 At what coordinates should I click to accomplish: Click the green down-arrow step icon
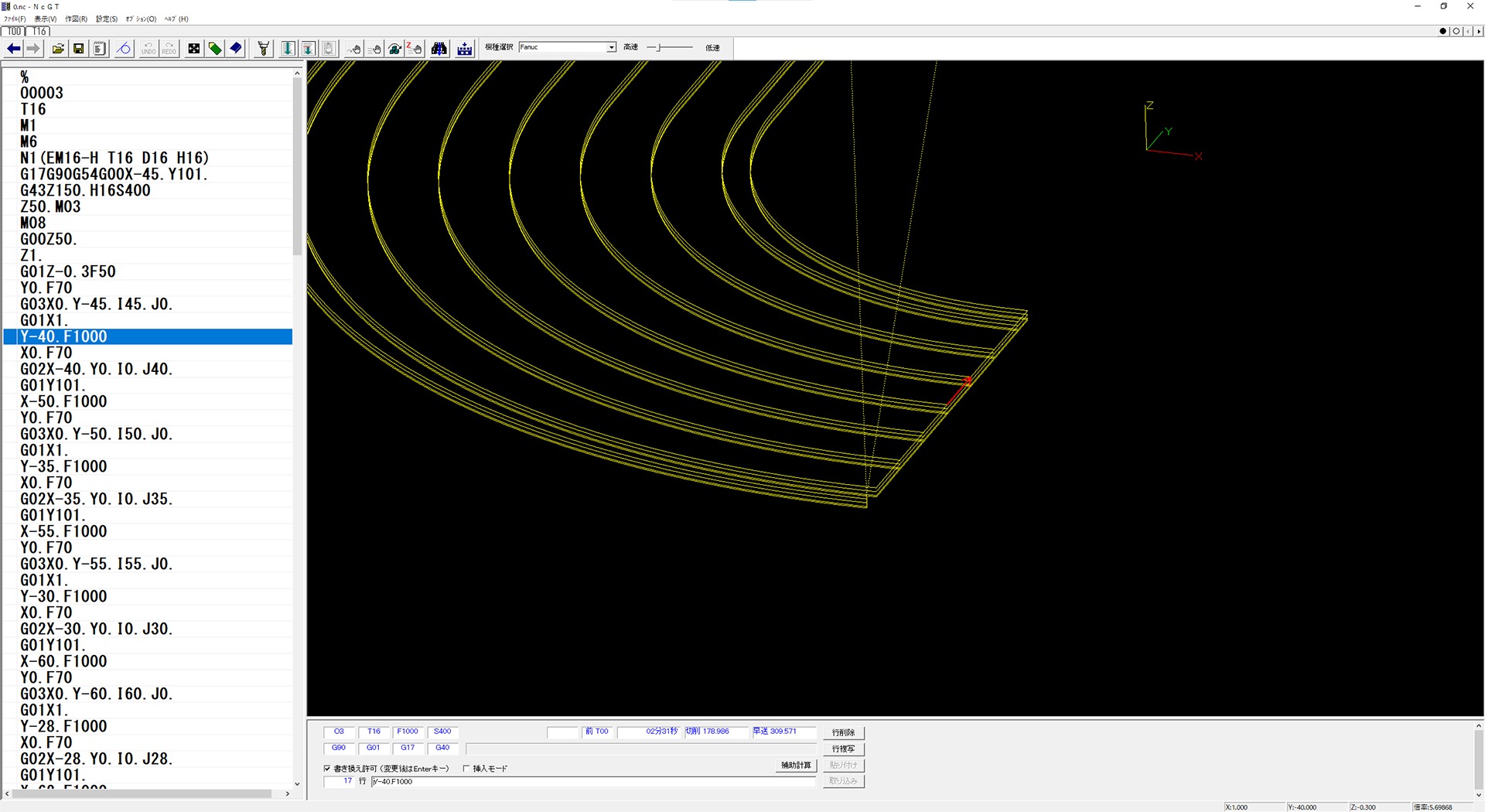tap(288, 49)
